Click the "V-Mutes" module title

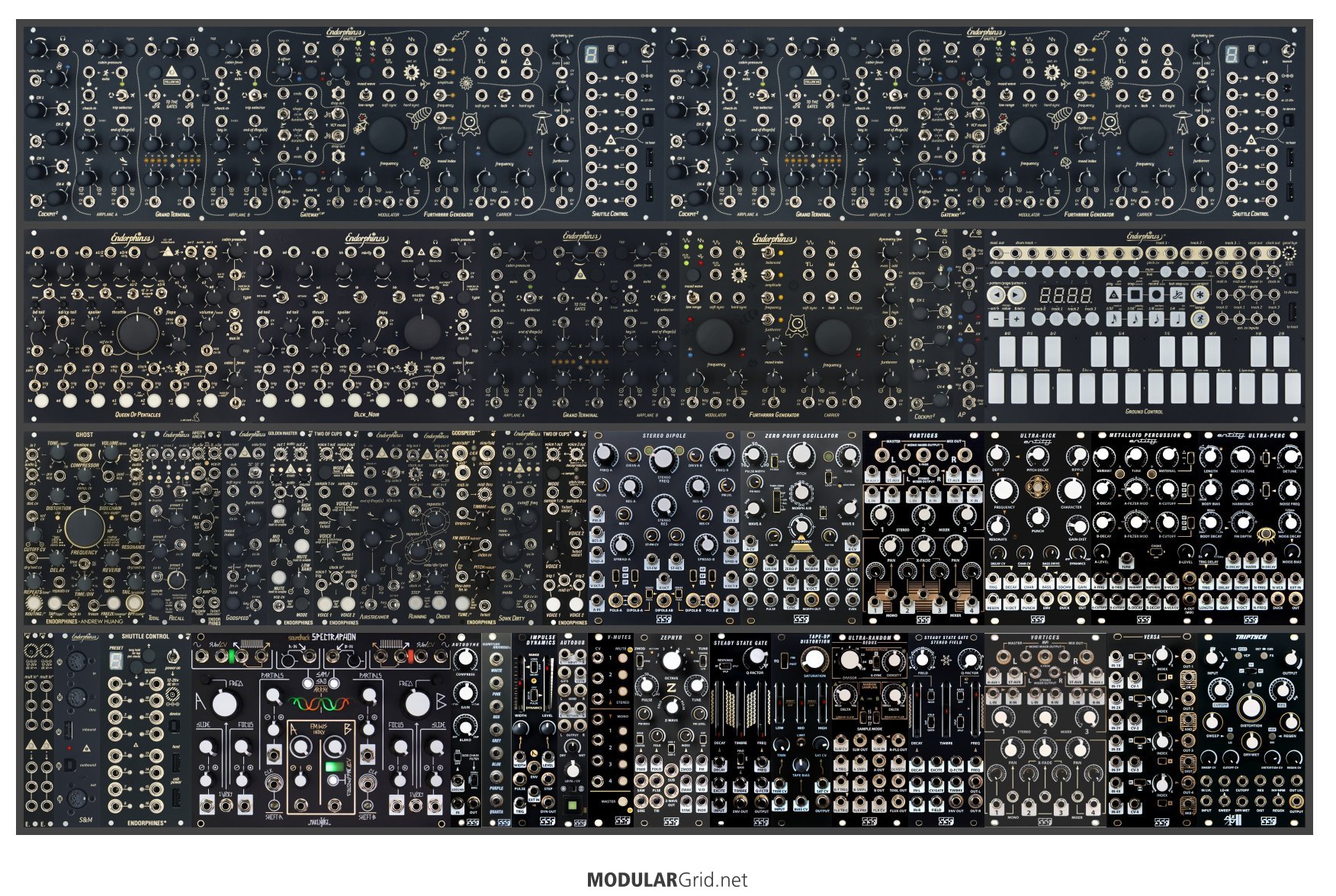pyautogui.click(x=618, y=637)
